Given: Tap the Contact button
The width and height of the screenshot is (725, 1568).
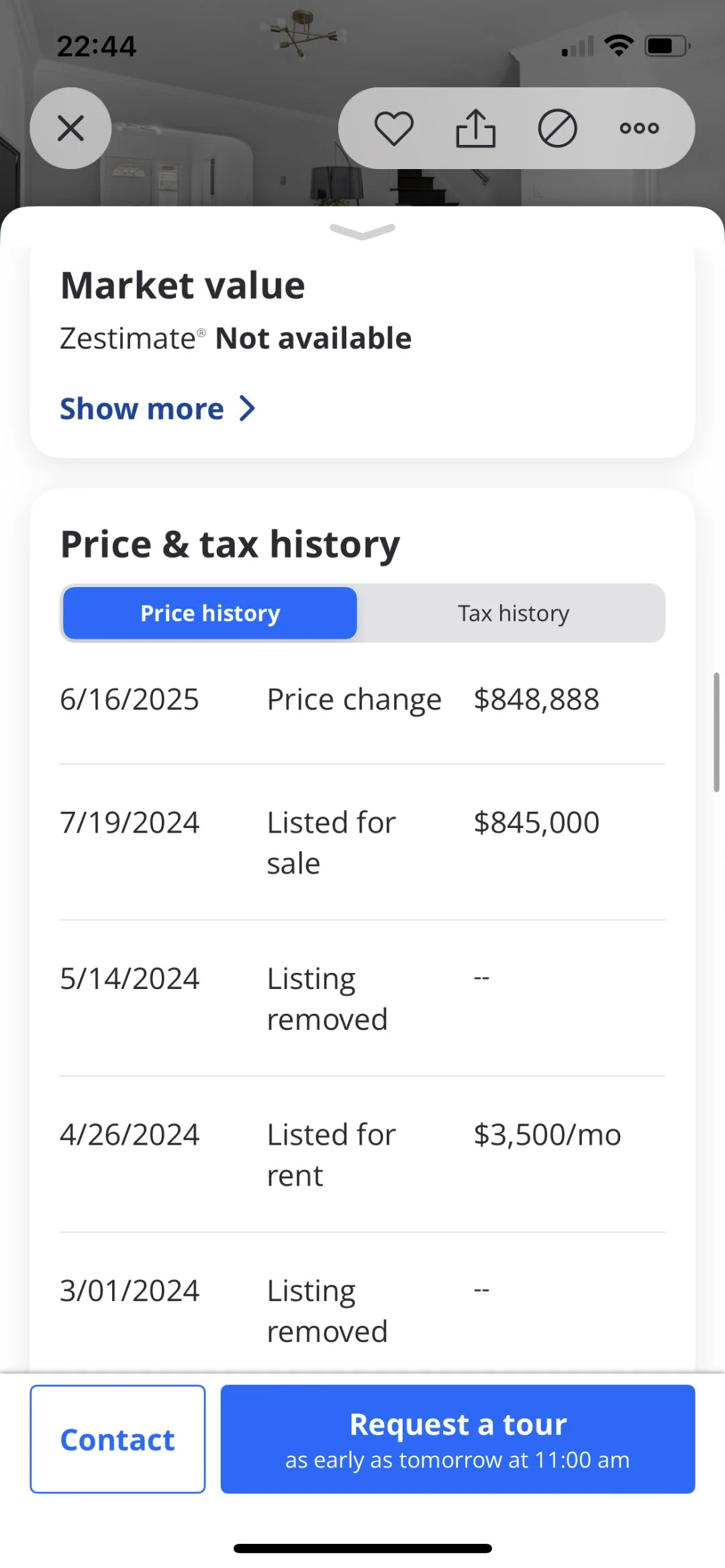Looking at the screenshot, I should [x=117, y=1439].
